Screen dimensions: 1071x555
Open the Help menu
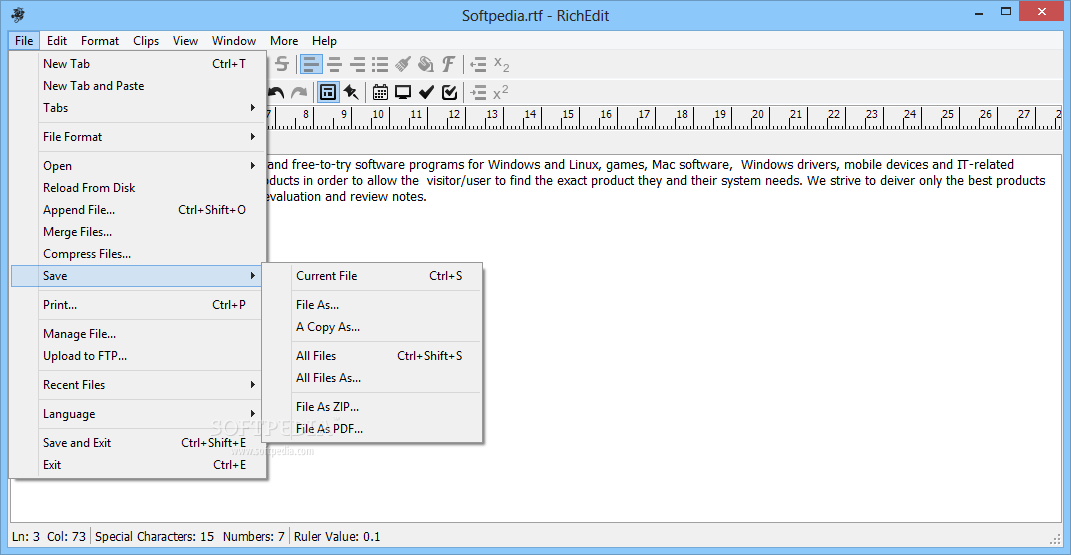click(x=324, y=41)
